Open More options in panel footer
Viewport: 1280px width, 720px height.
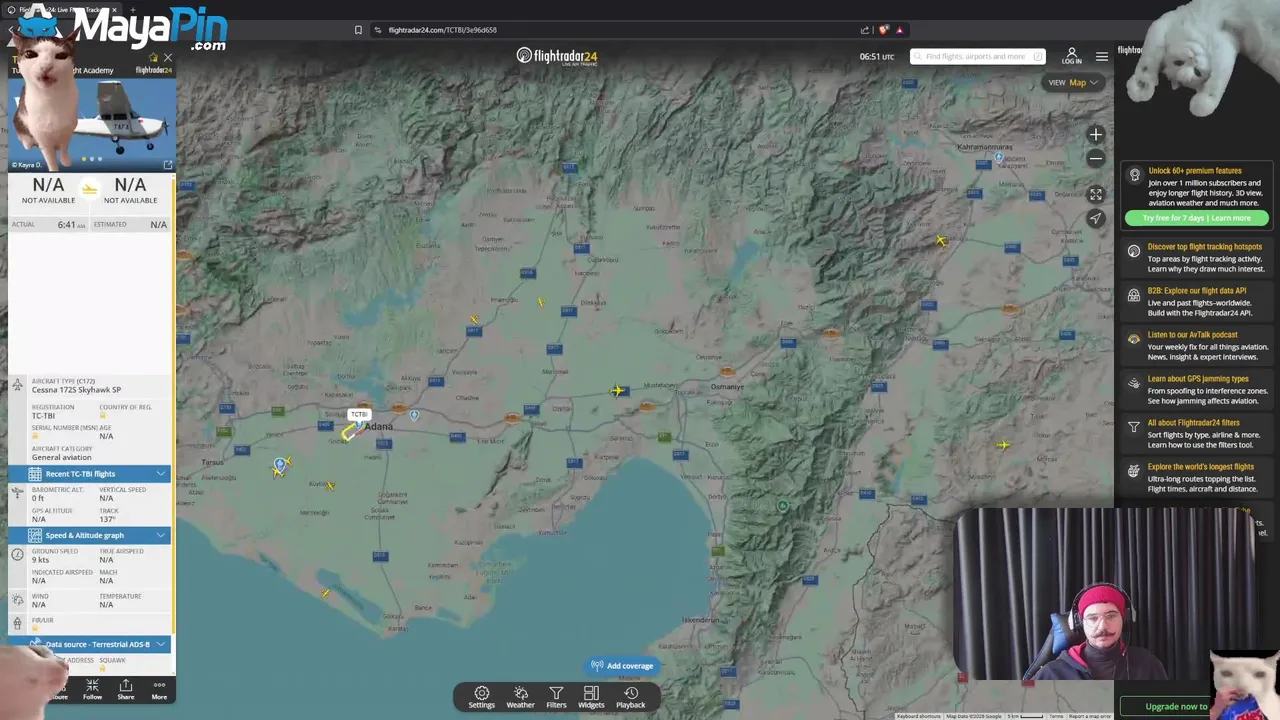(159, 689)
